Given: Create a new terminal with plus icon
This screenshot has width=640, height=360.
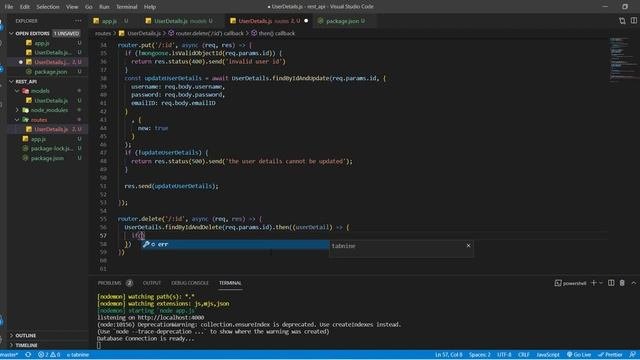Looking at the screenshot, I should (x=594, y=283).
